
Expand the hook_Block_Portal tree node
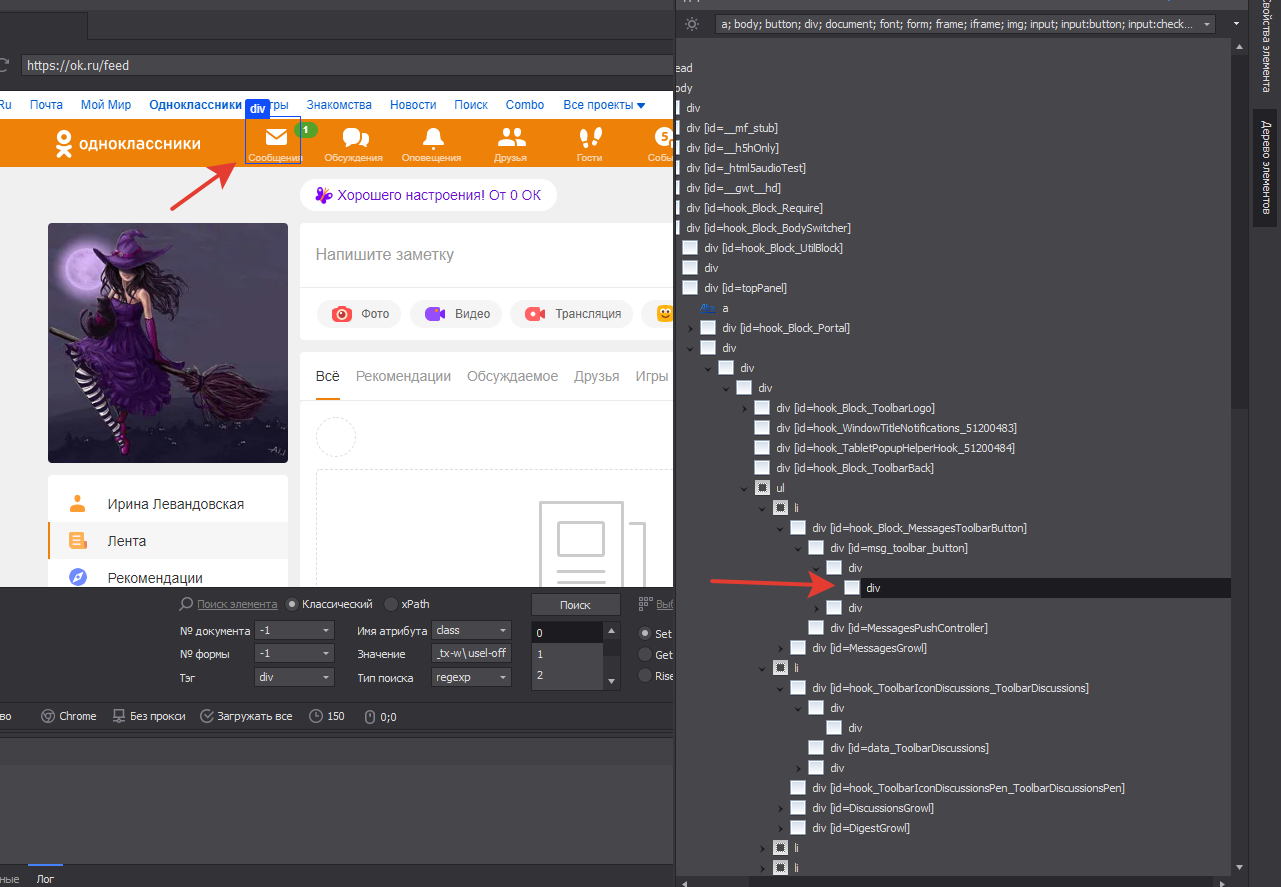[691, 328]
